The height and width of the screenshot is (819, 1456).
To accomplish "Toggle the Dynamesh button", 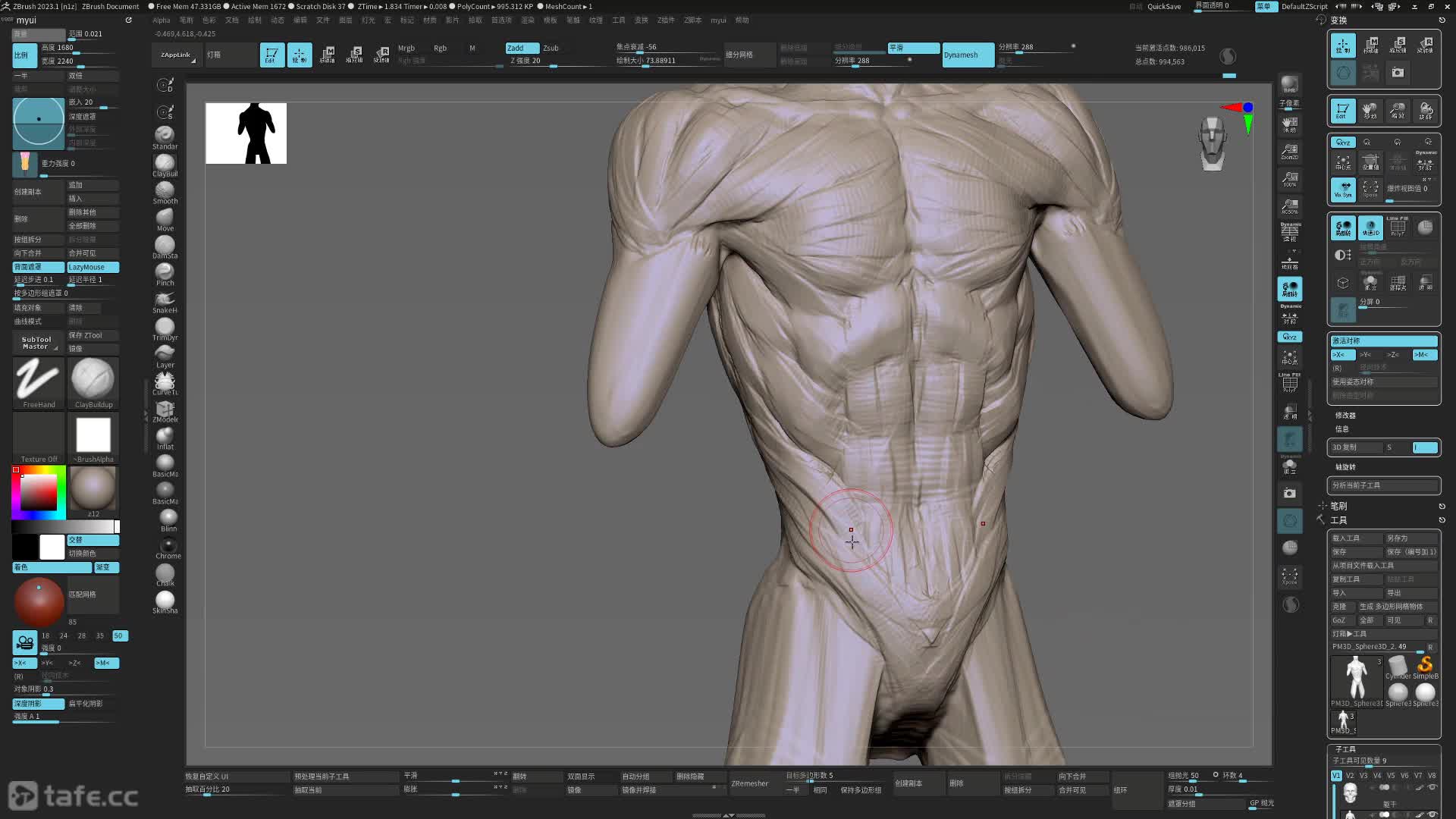I will coord(967,55).
